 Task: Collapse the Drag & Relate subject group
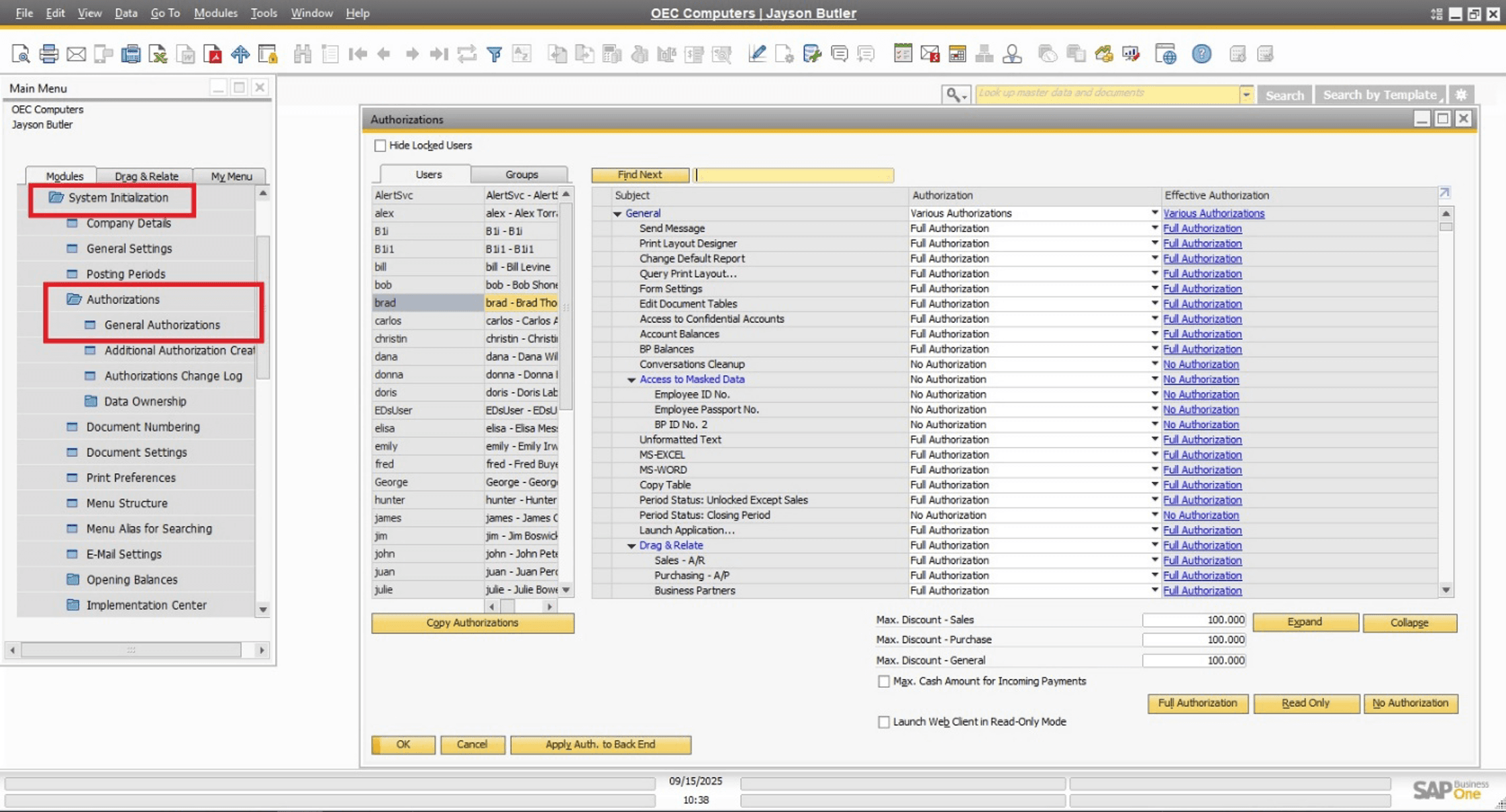click(x=632, y=545)
